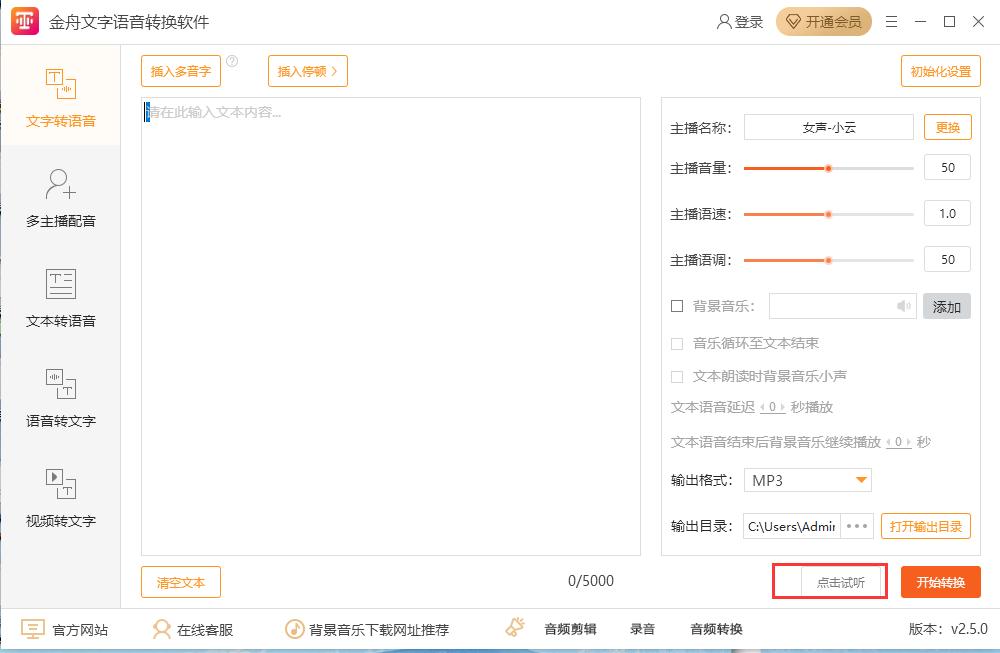Toggle 文本朗读时背景音乐小声 checkbox

677,377
